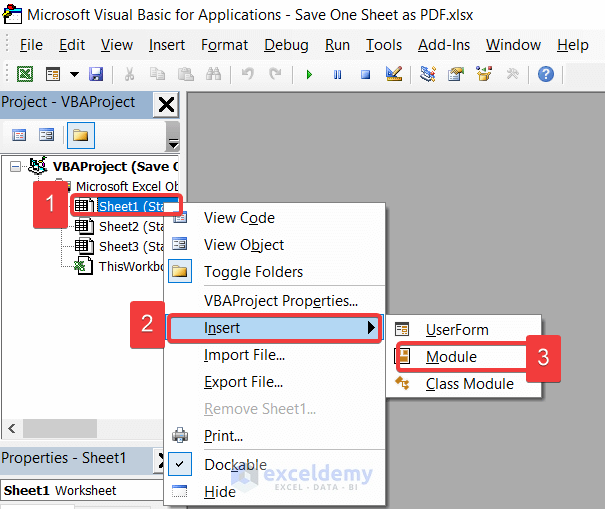Screen dimensions: 605x509
Task: Open the Run menu
Action: tap(337, 45)
